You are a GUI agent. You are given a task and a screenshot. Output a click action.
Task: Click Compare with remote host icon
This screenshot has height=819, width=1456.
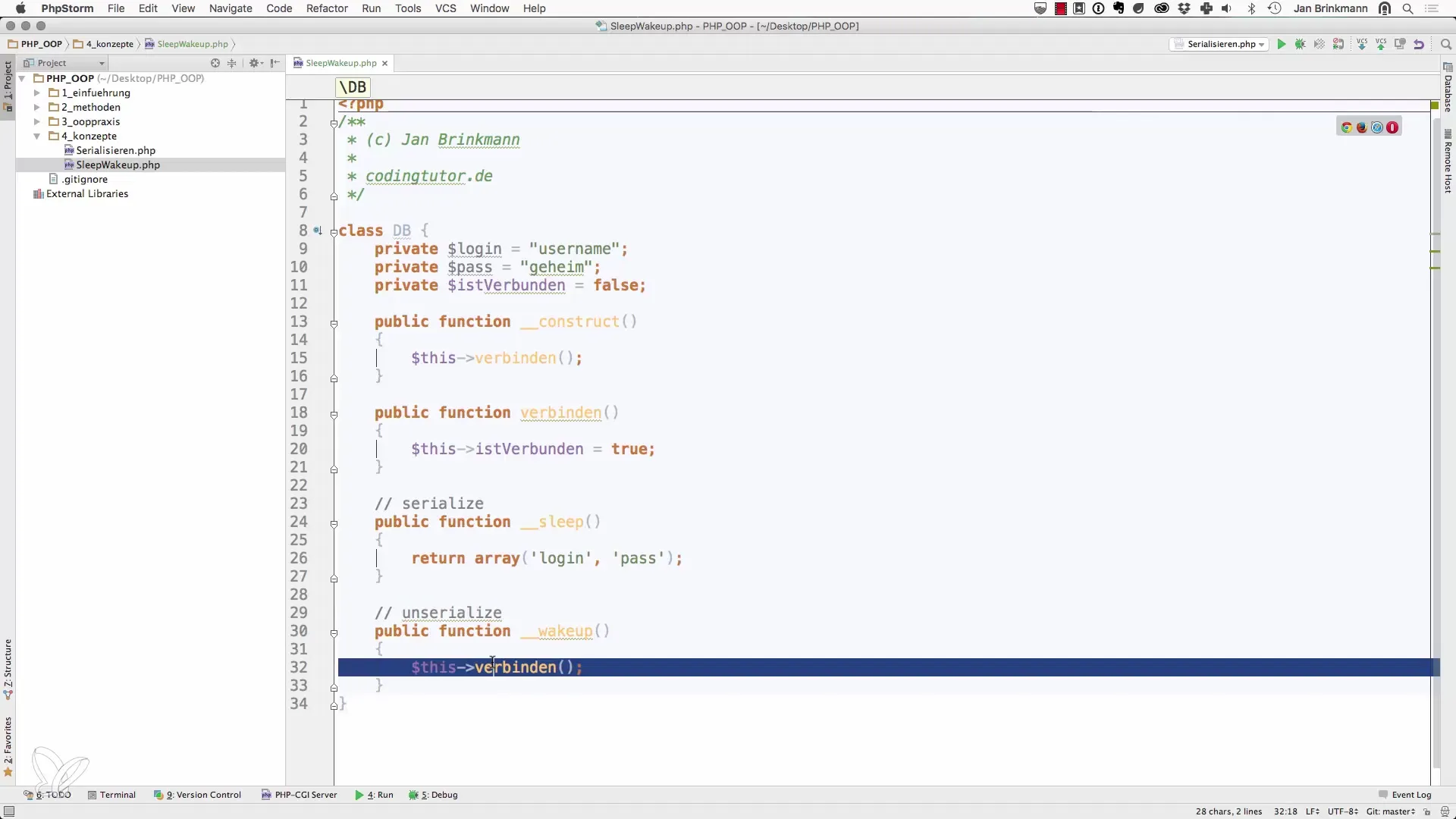coord(1401,44)
